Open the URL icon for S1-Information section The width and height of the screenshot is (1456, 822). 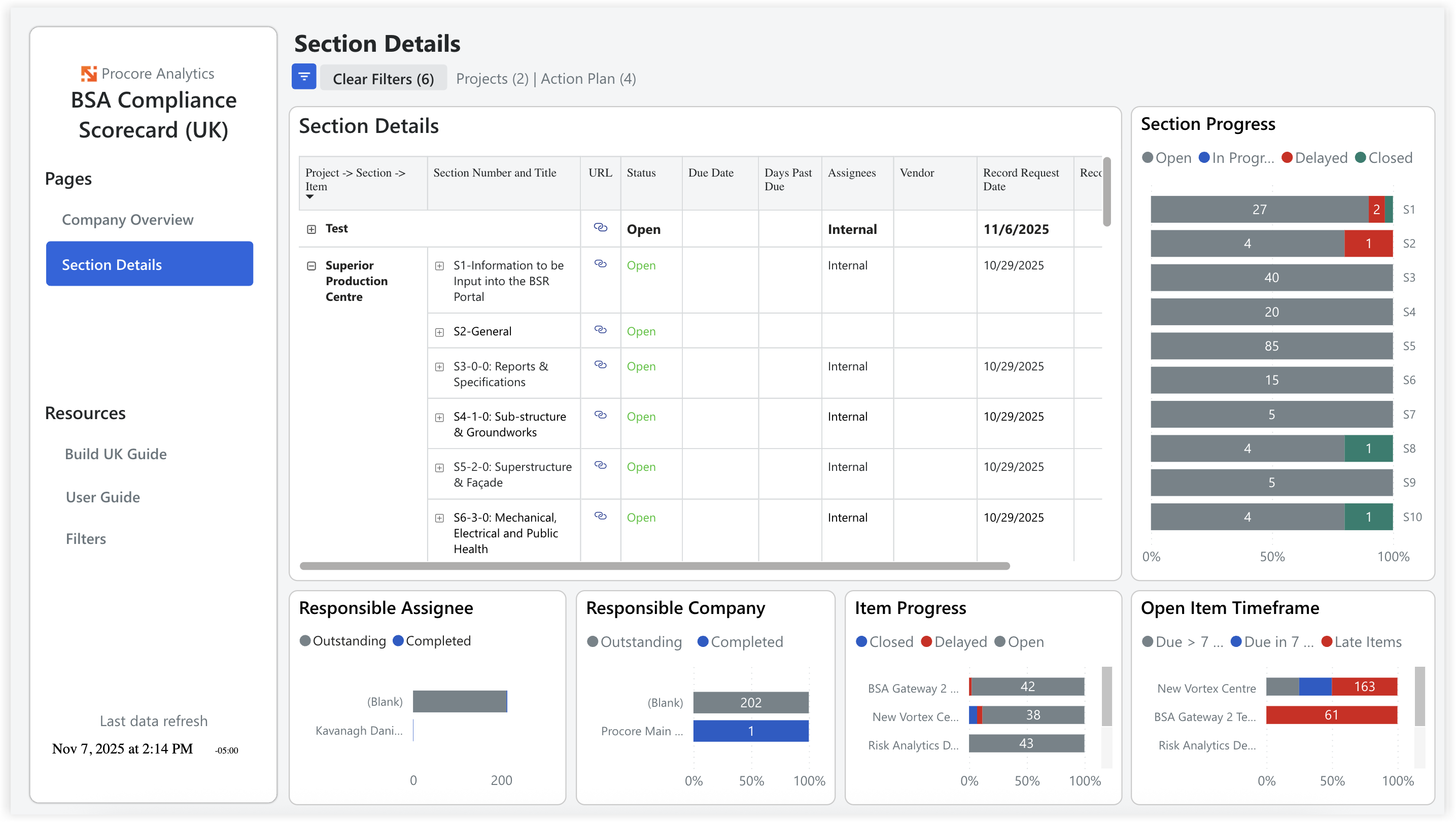pos(600,263)
